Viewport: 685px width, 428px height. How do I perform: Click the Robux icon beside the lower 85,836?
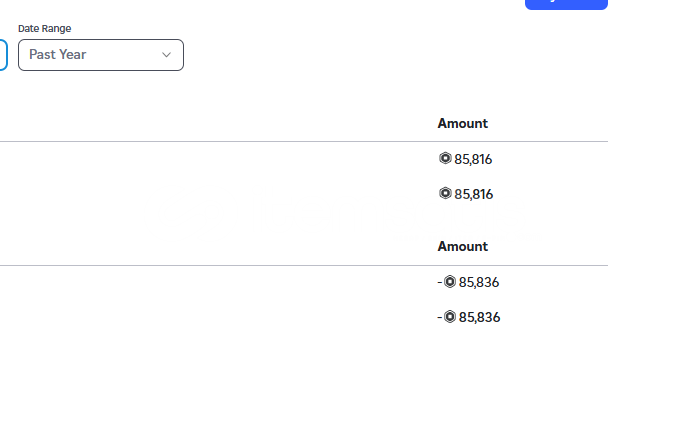[x=450, y=317]
